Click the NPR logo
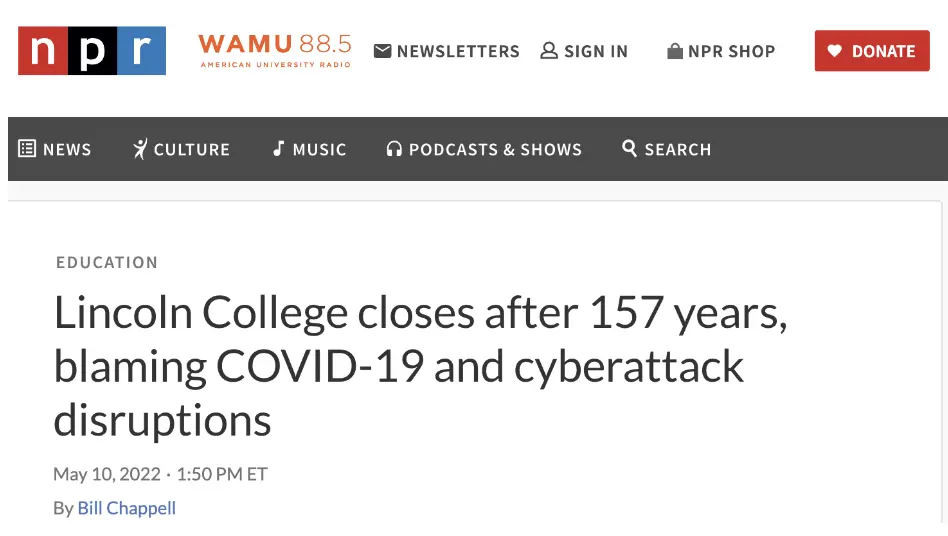This screenshot has width=948, height=536. [92, 51]
